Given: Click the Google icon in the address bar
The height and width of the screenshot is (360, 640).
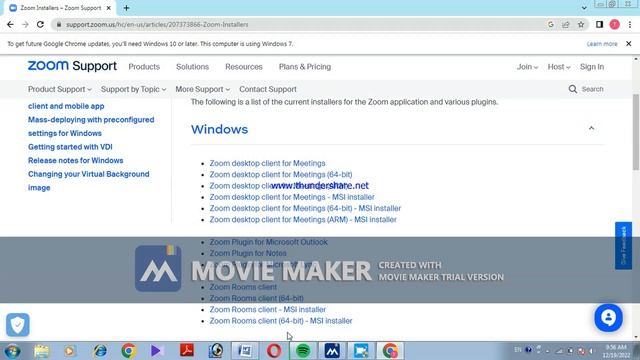Looking at the screenshot, I should 551,24.
